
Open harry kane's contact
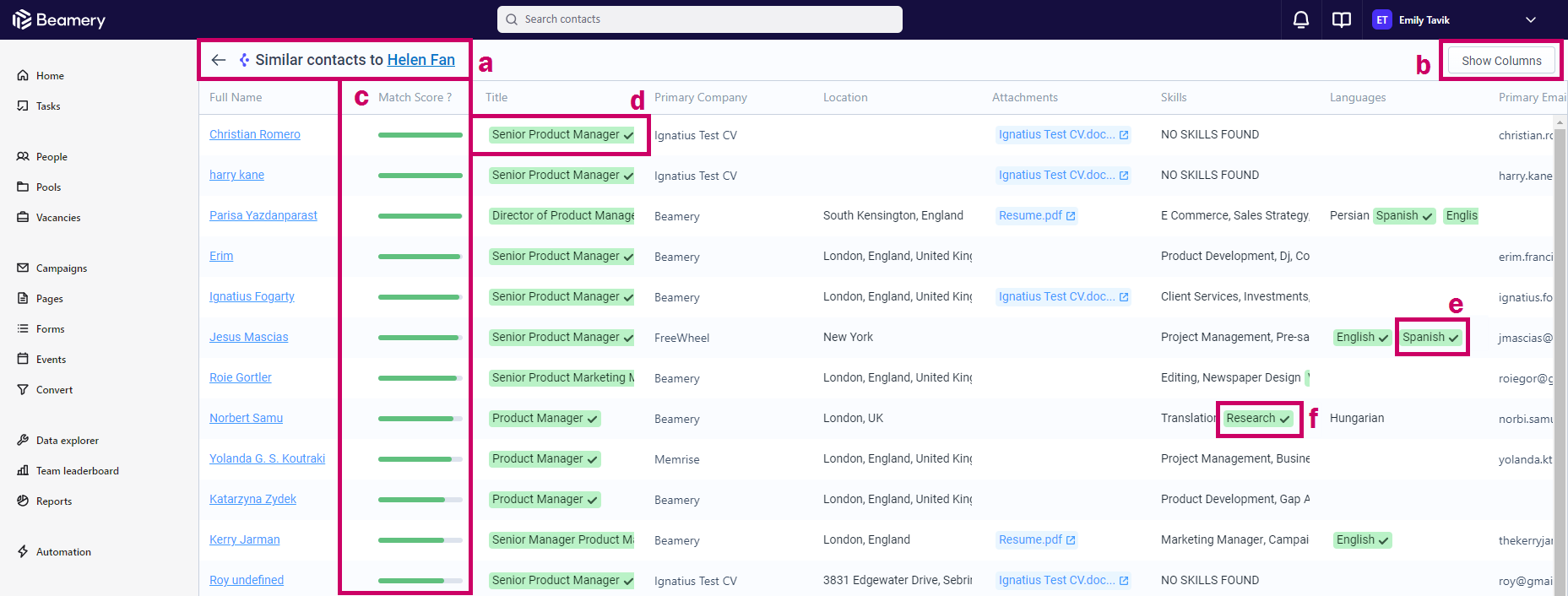pos(236,175)
